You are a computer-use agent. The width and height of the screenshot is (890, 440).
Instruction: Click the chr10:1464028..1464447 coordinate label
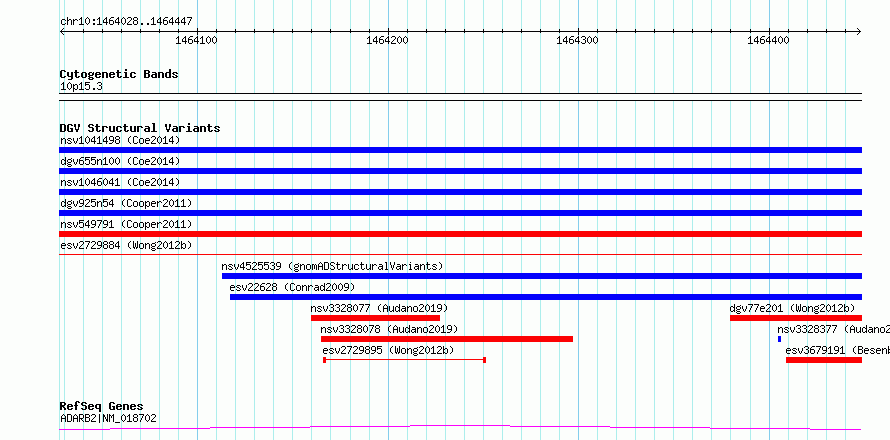tap(126, 22)
